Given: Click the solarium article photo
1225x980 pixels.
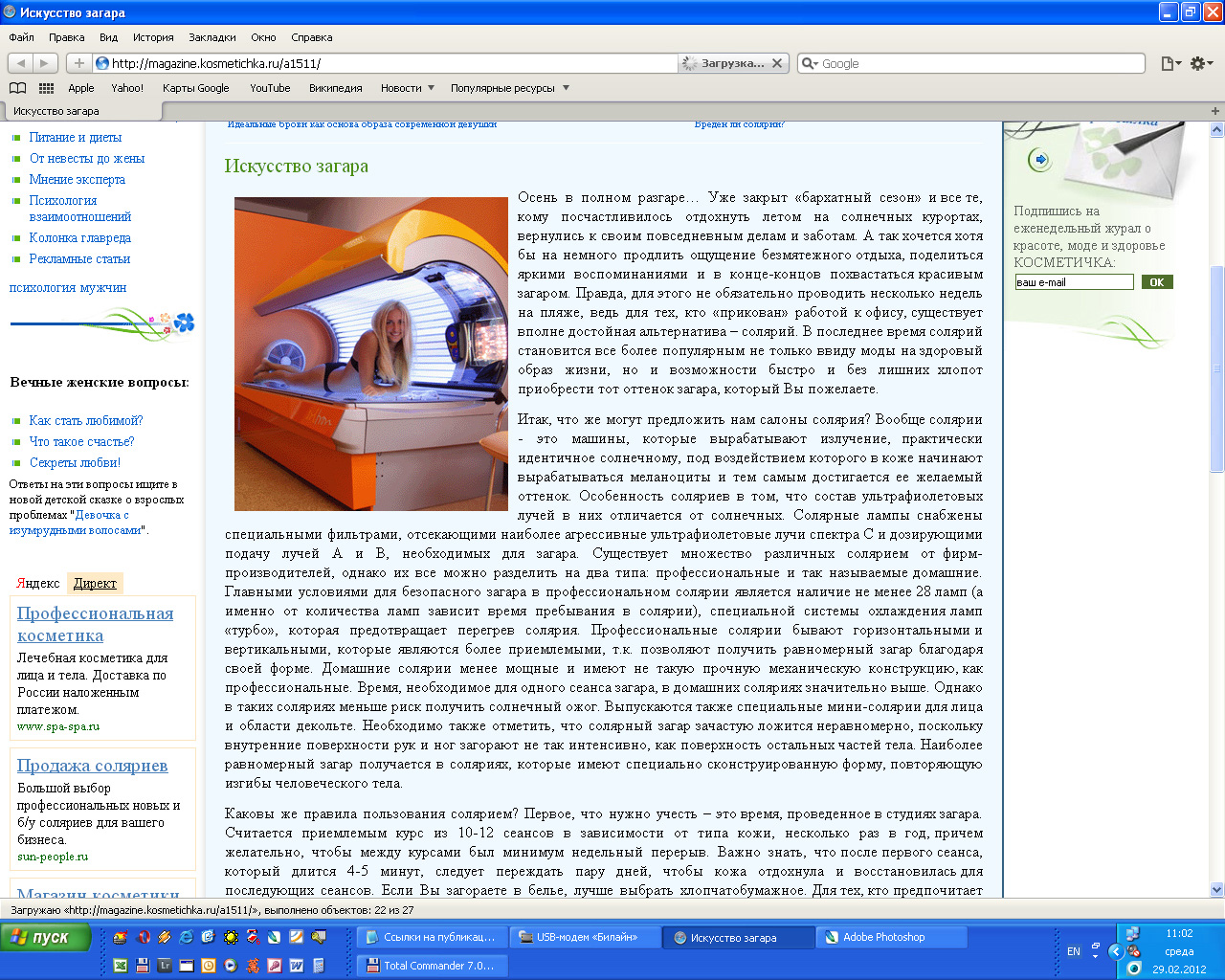Looking at the screenshot, I should [x=371, y=354].
